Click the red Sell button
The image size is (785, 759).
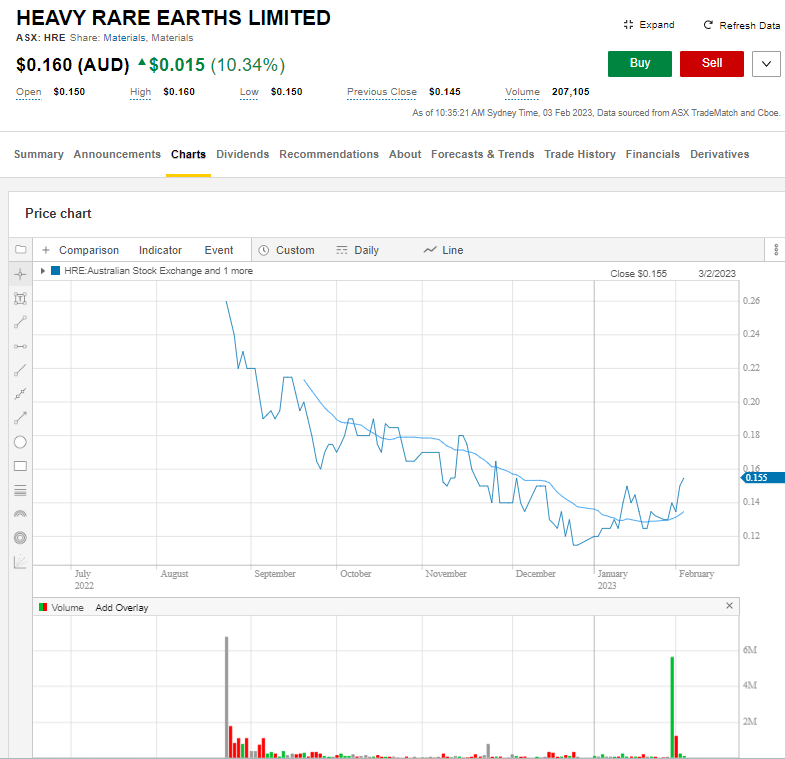click(711, 64)
